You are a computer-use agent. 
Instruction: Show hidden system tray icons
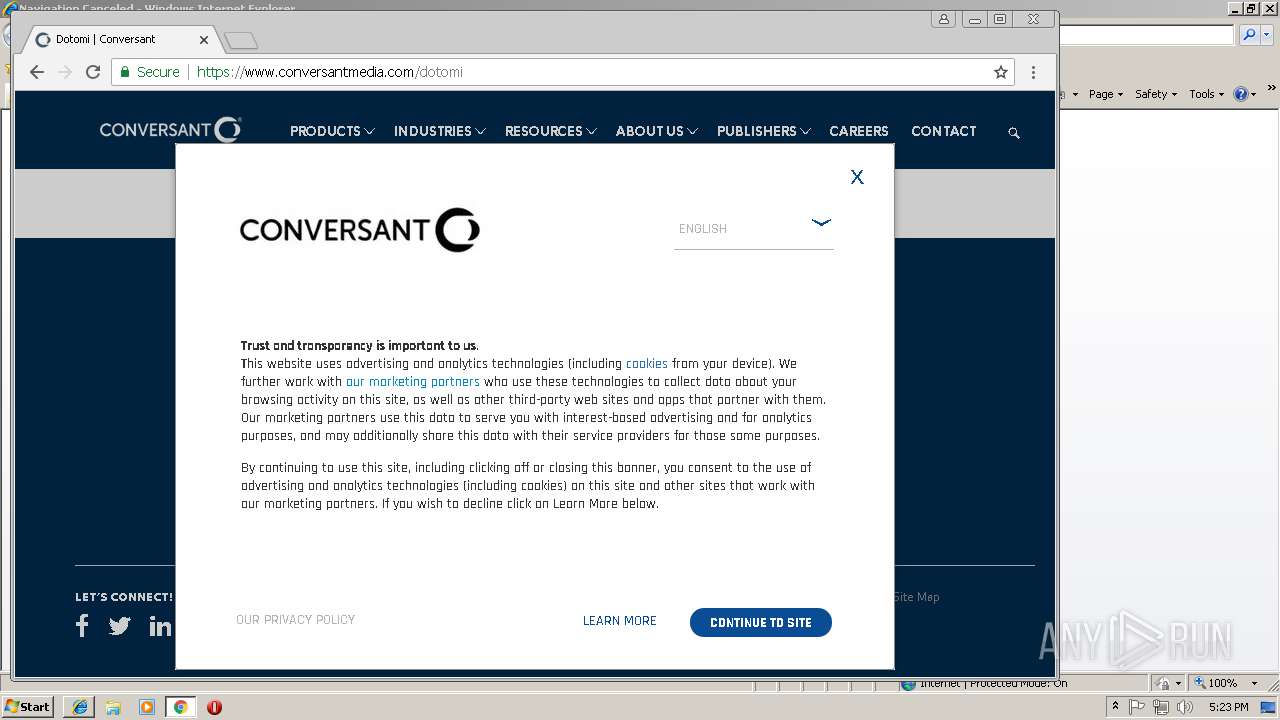[x=1116, y=707]
